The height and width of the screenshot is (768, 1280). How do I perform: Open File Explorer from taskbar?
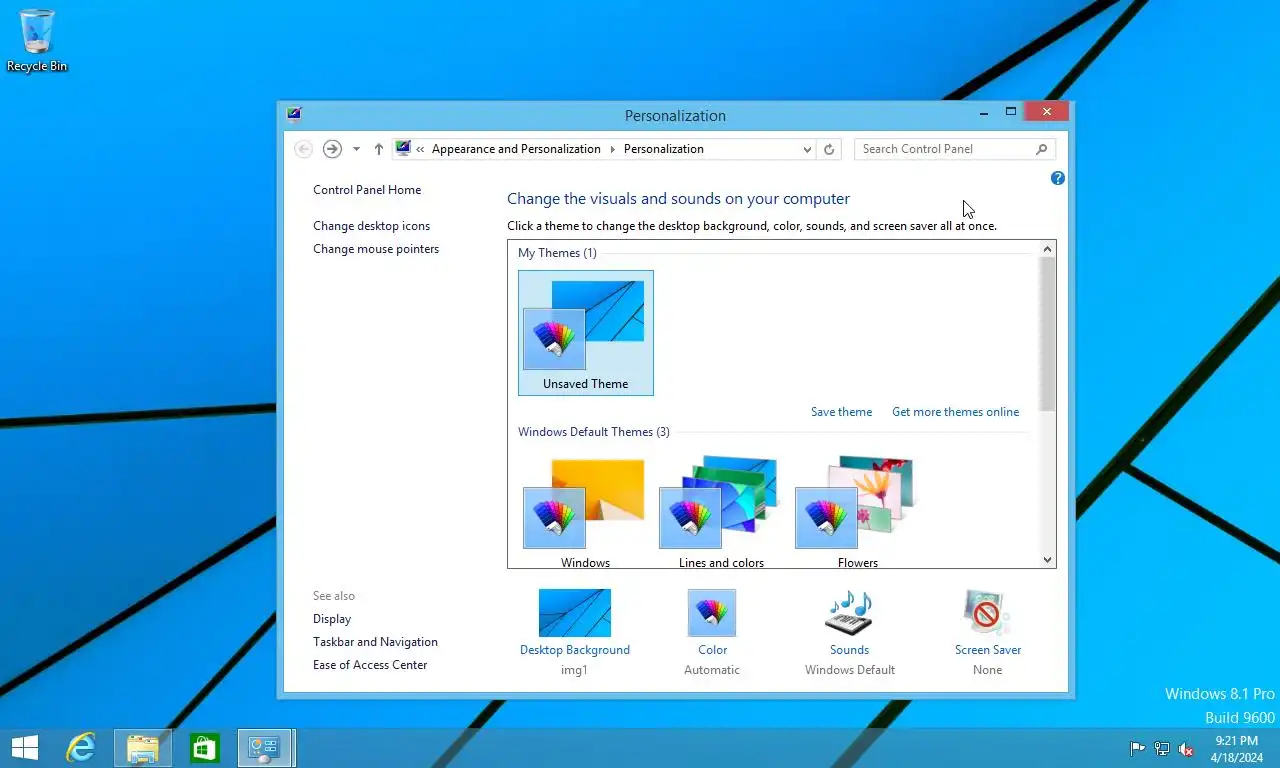coord(143,748)
